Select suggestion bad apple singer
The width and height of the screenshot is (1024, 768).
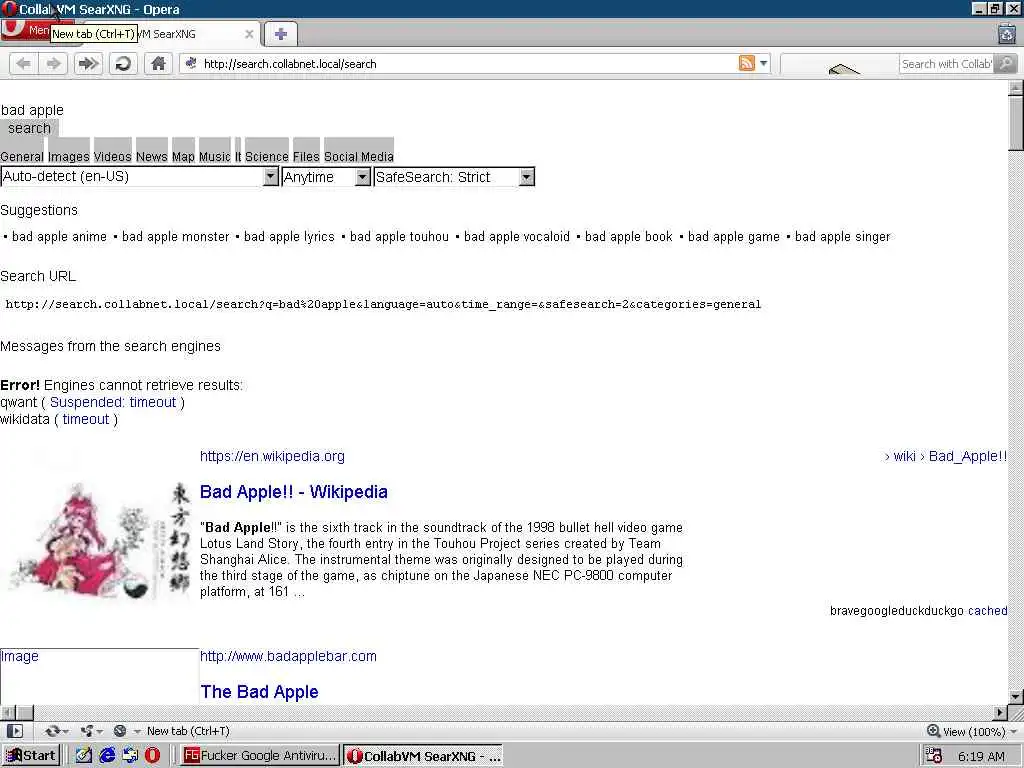point(842,236)
